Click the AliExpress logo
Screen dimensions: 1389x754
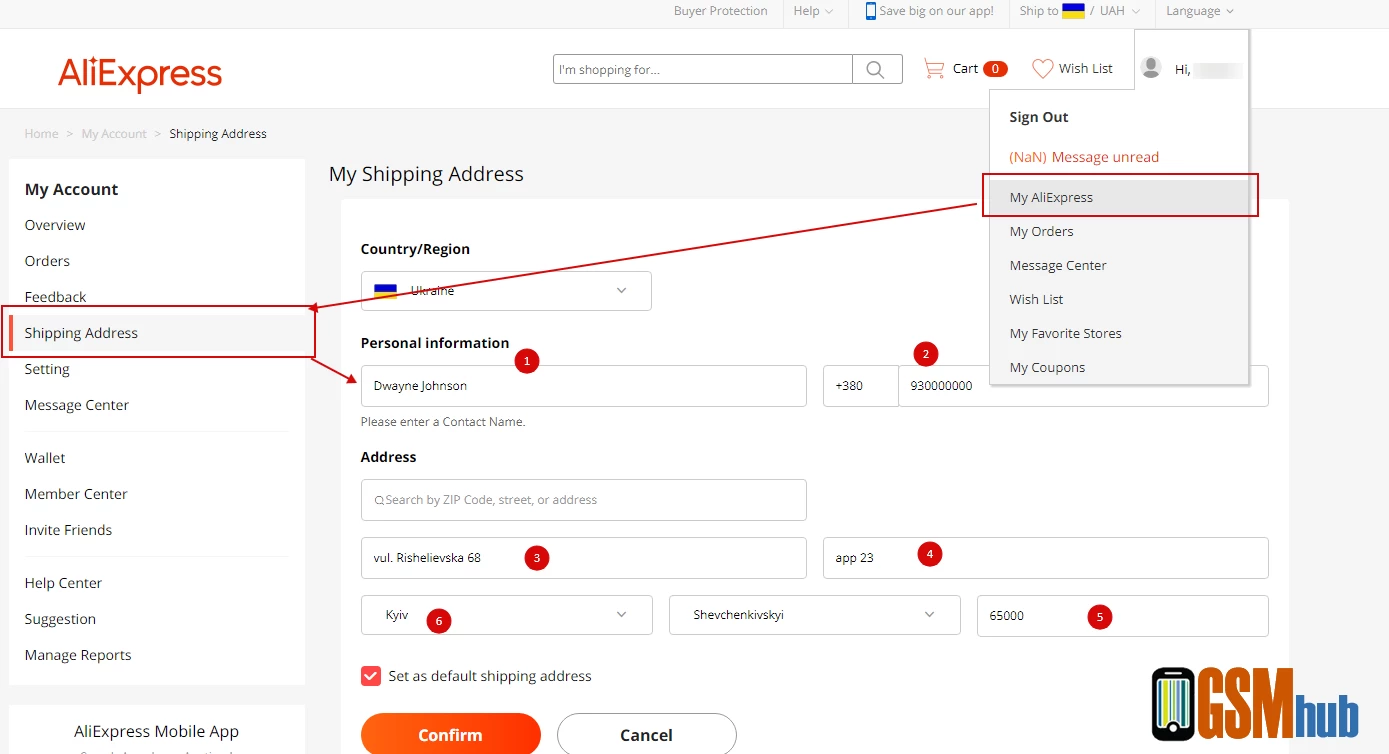click(140, 74)
